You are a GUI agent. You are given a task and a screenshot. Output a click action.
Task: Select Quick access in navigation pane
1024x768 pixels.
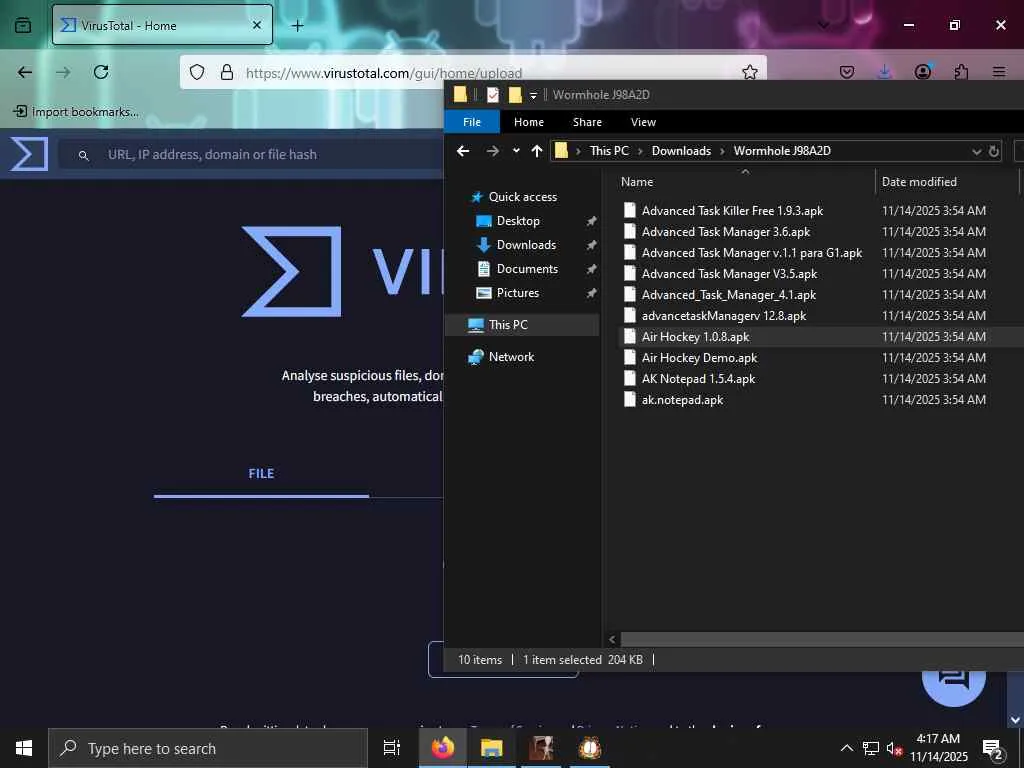point(522,197)
